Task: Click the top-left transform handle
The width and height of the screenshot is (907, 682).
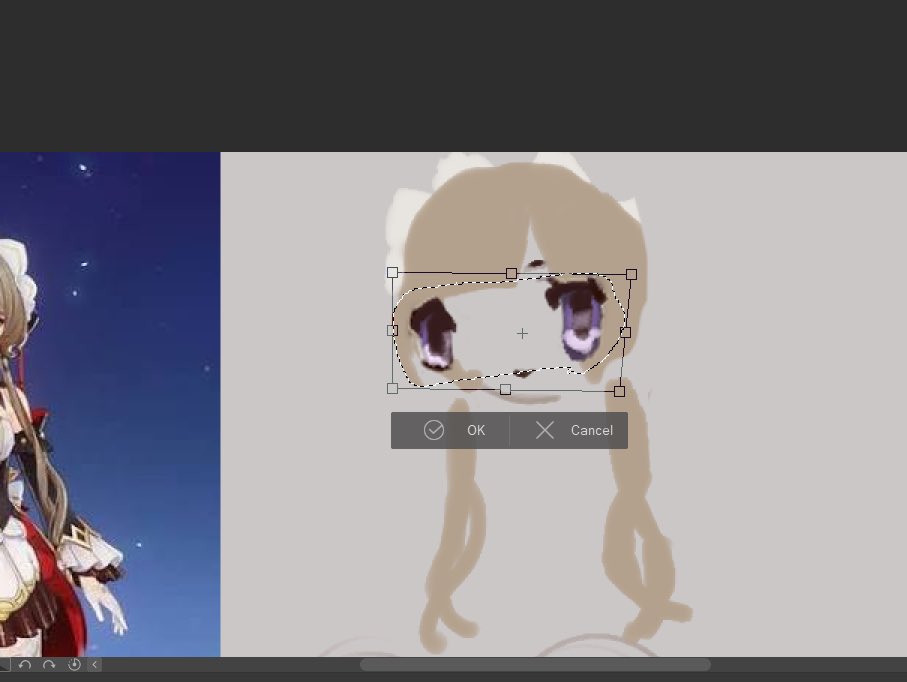Action: [392, 272]
